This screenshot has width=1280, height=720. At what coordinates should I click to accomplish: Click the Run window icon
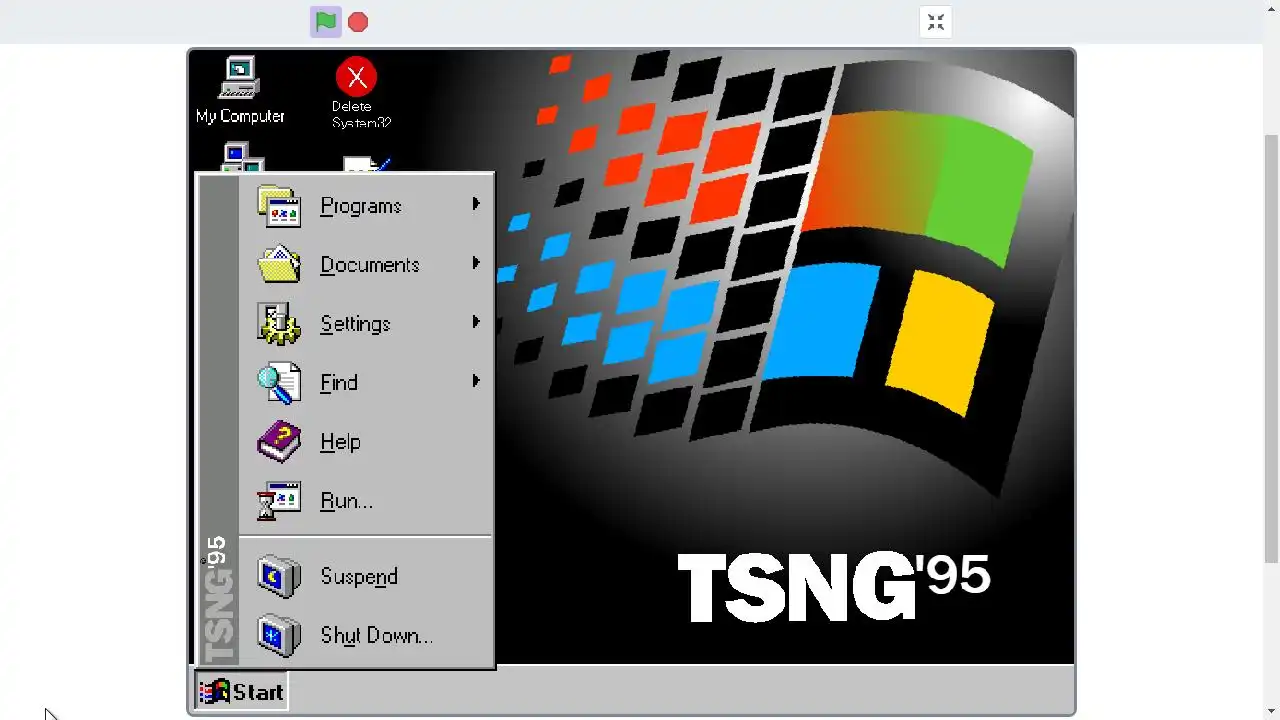click(x=279, y=501)
